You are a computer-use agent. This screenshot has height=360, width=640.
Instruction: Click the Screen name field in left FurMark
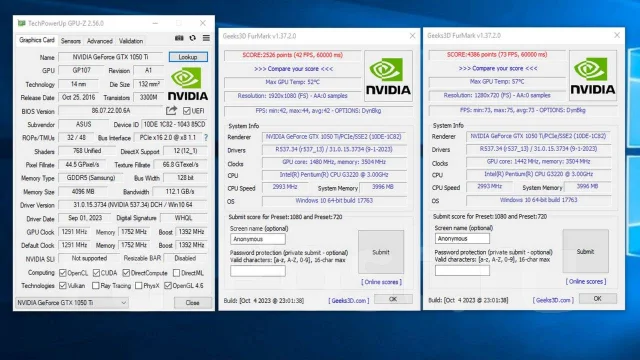click(258, 239)
